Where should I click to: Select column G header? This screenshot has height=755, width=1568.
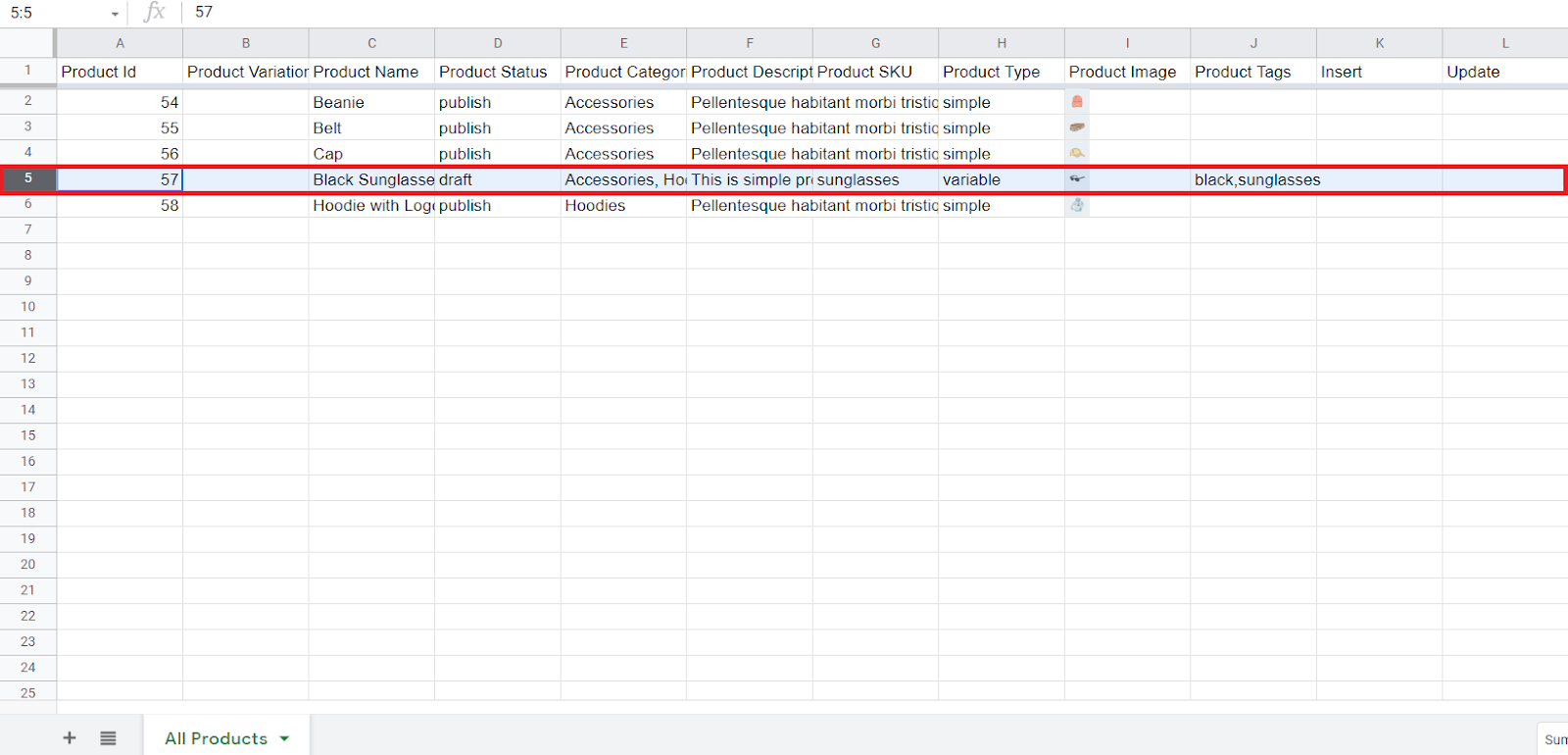pyautogui.click(x=875, y=43)
